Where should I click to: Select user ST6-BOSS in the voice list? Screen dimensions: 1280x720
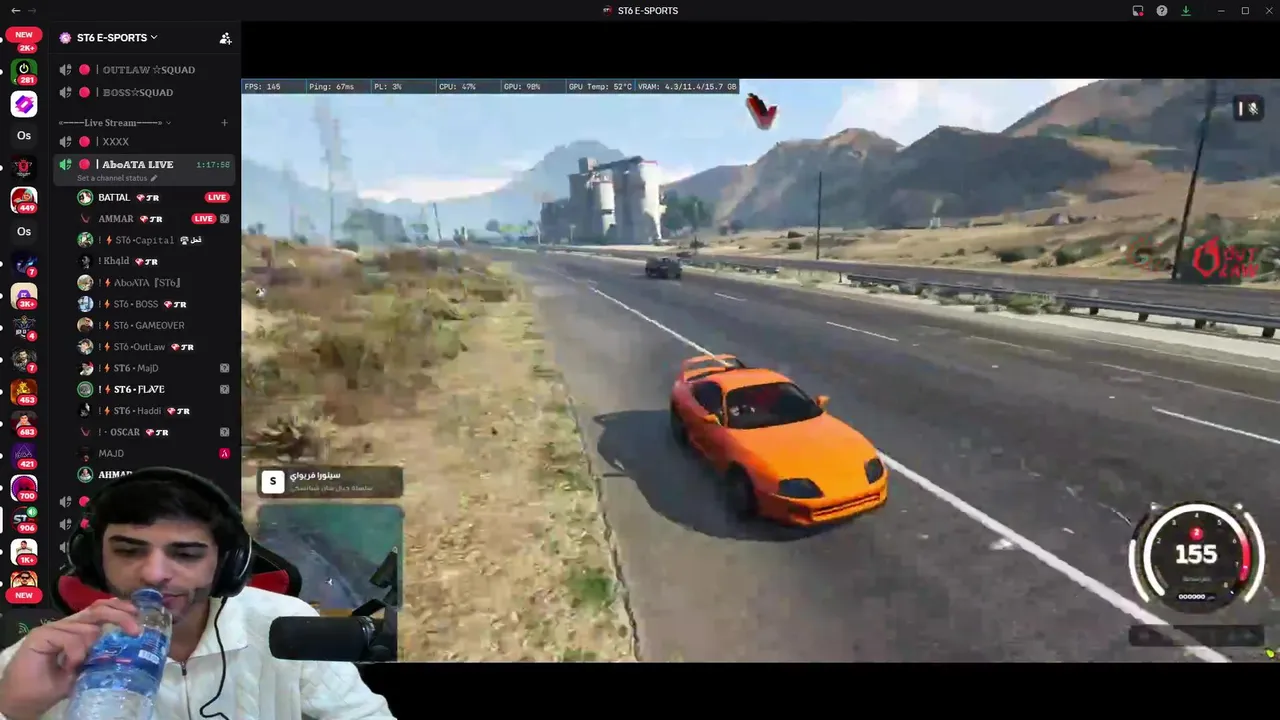point(154,304)
